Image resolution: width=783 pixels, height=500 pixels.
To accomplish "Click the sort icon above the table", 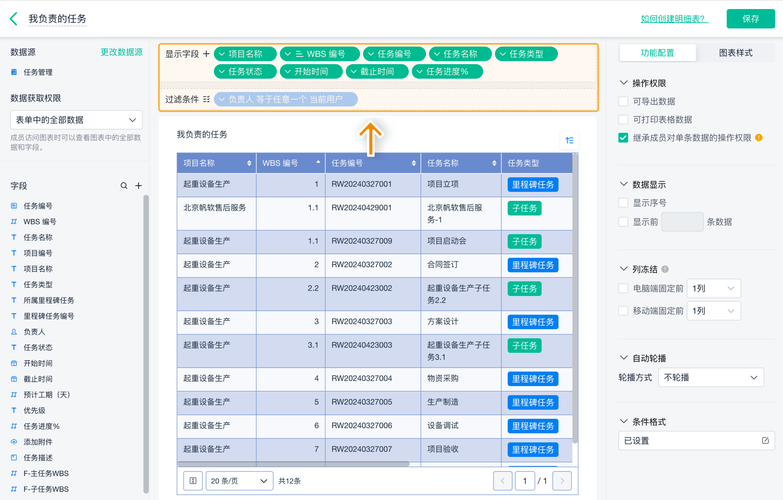I will [x=569, y=140].
